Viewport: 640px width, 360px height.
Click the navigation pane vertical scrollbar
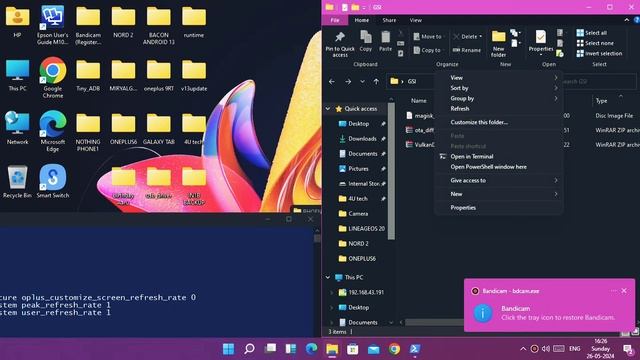point(391,171)
